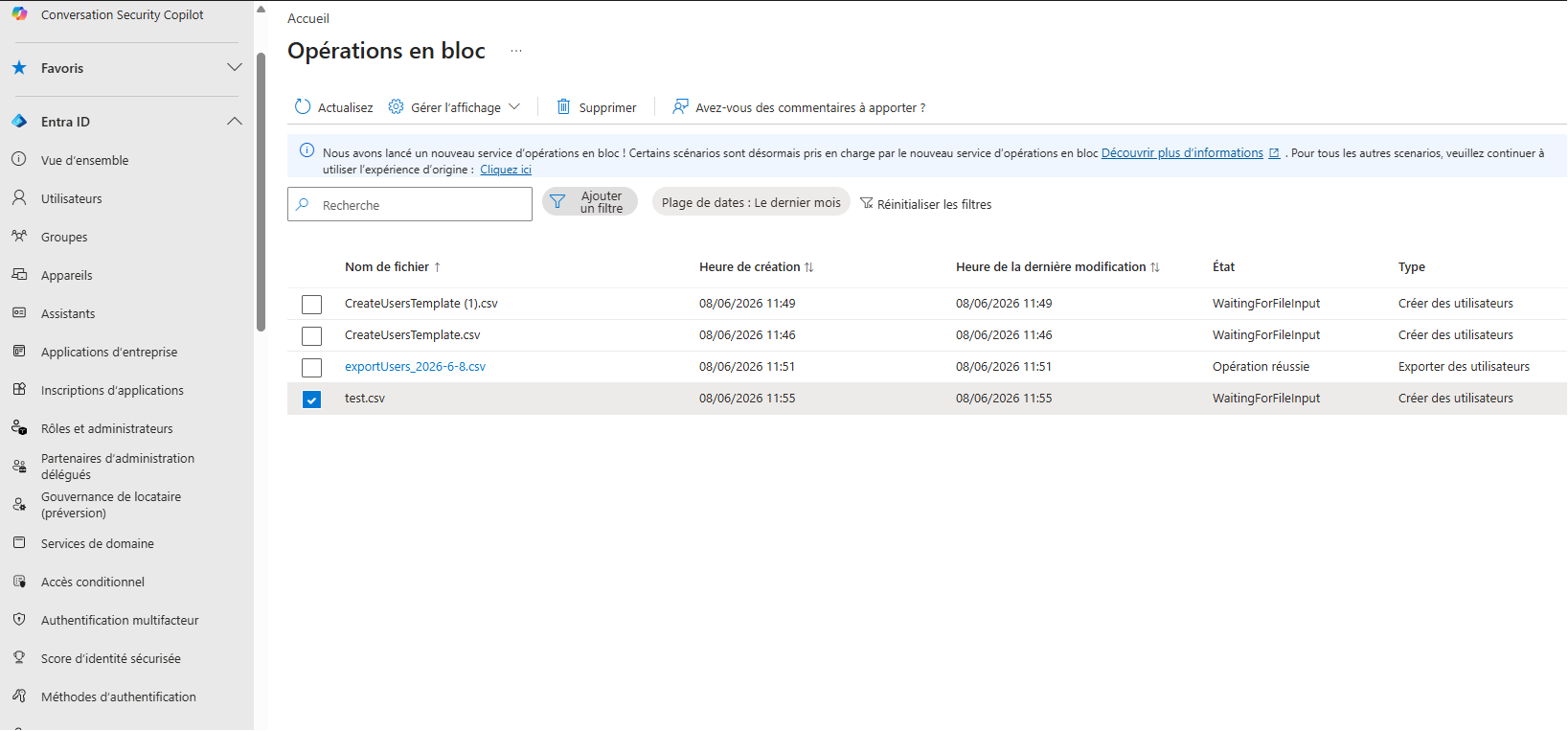This screenshot has height=731, width=1568.
Task: Click the Appareils devices icon
Action: pos(19,274)
